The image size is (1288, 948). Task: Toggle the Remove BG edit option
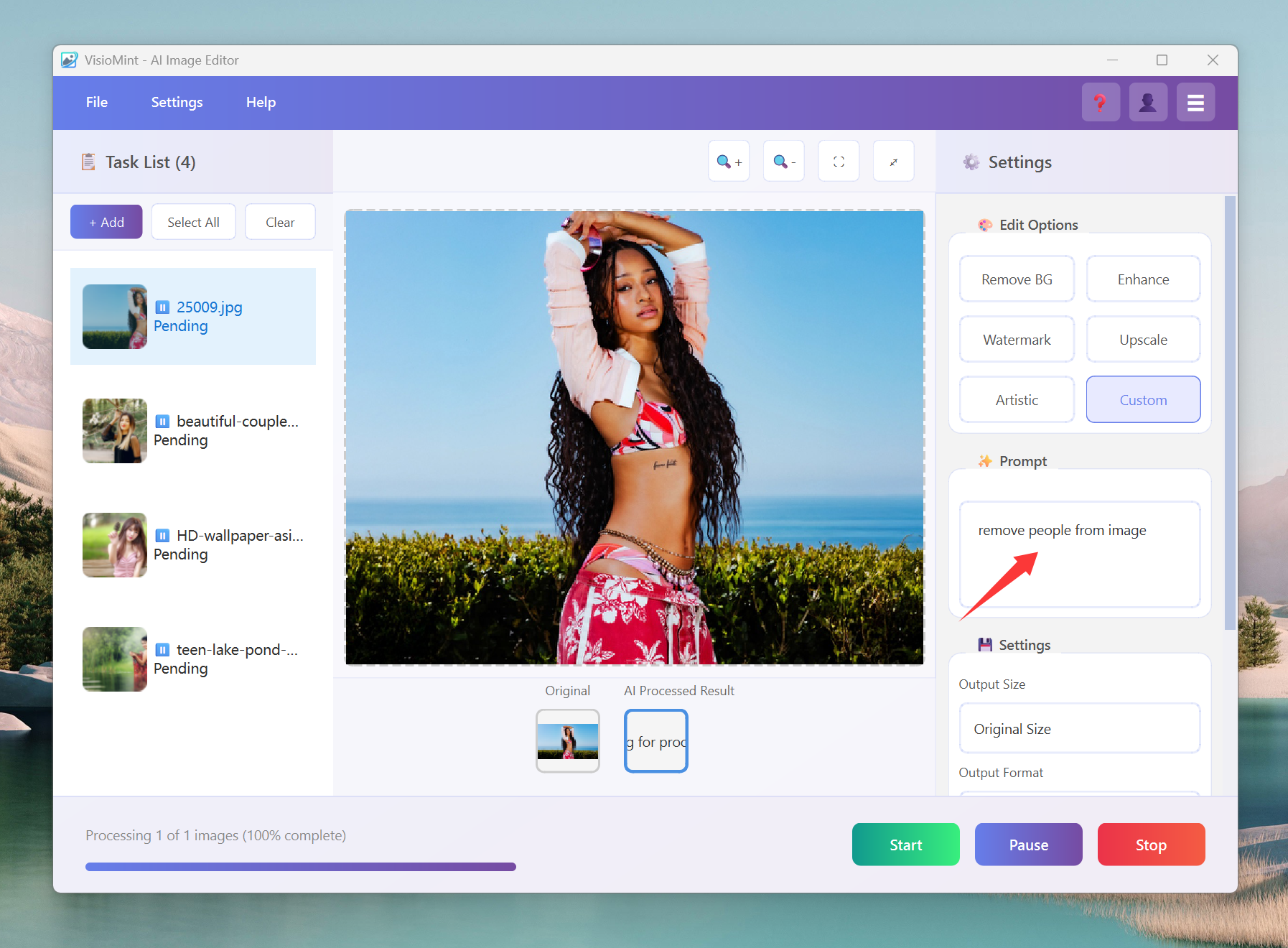point(1017,279)
